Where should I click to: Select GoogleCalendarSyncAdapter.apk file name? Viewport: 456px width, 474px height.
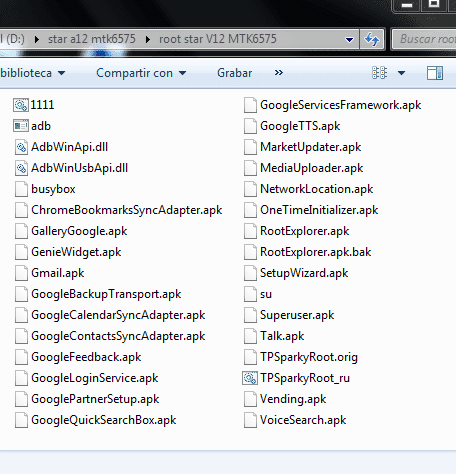(x=118, y=315)
